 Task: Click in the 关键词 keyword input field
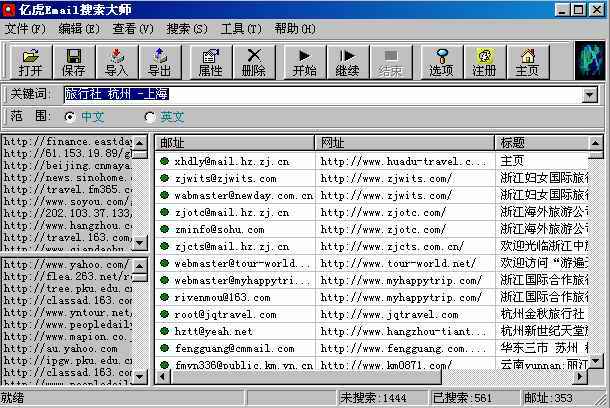click(x=323, y=95)
